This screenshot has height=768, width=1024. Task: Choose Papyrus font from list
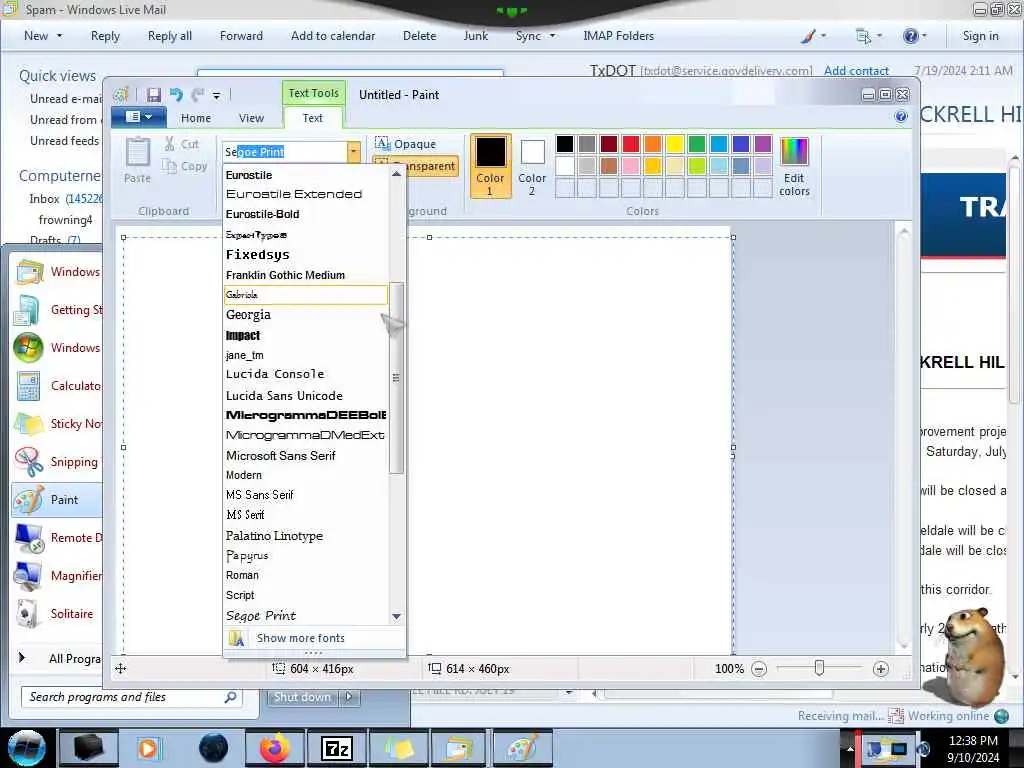[x=306, y=556]
